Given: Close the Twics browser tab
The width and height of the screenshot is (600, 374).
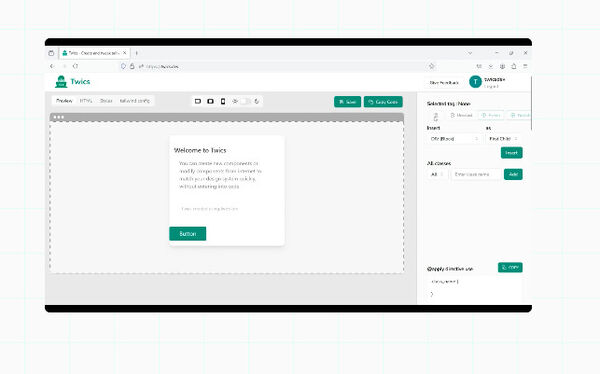Looking at the screenshot, I should click(124, 53).
